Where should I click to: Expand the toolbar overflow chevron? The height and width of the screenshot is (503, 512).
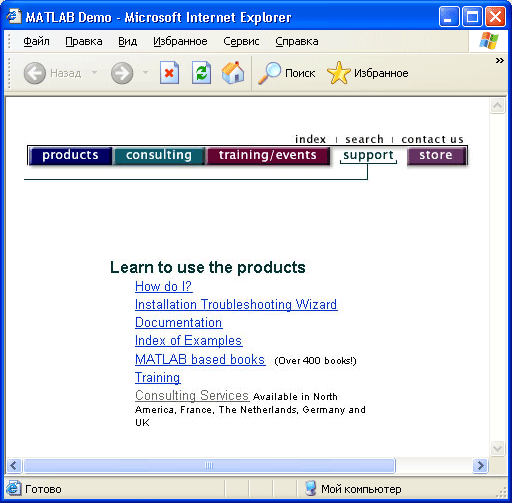tap(499, 60)
